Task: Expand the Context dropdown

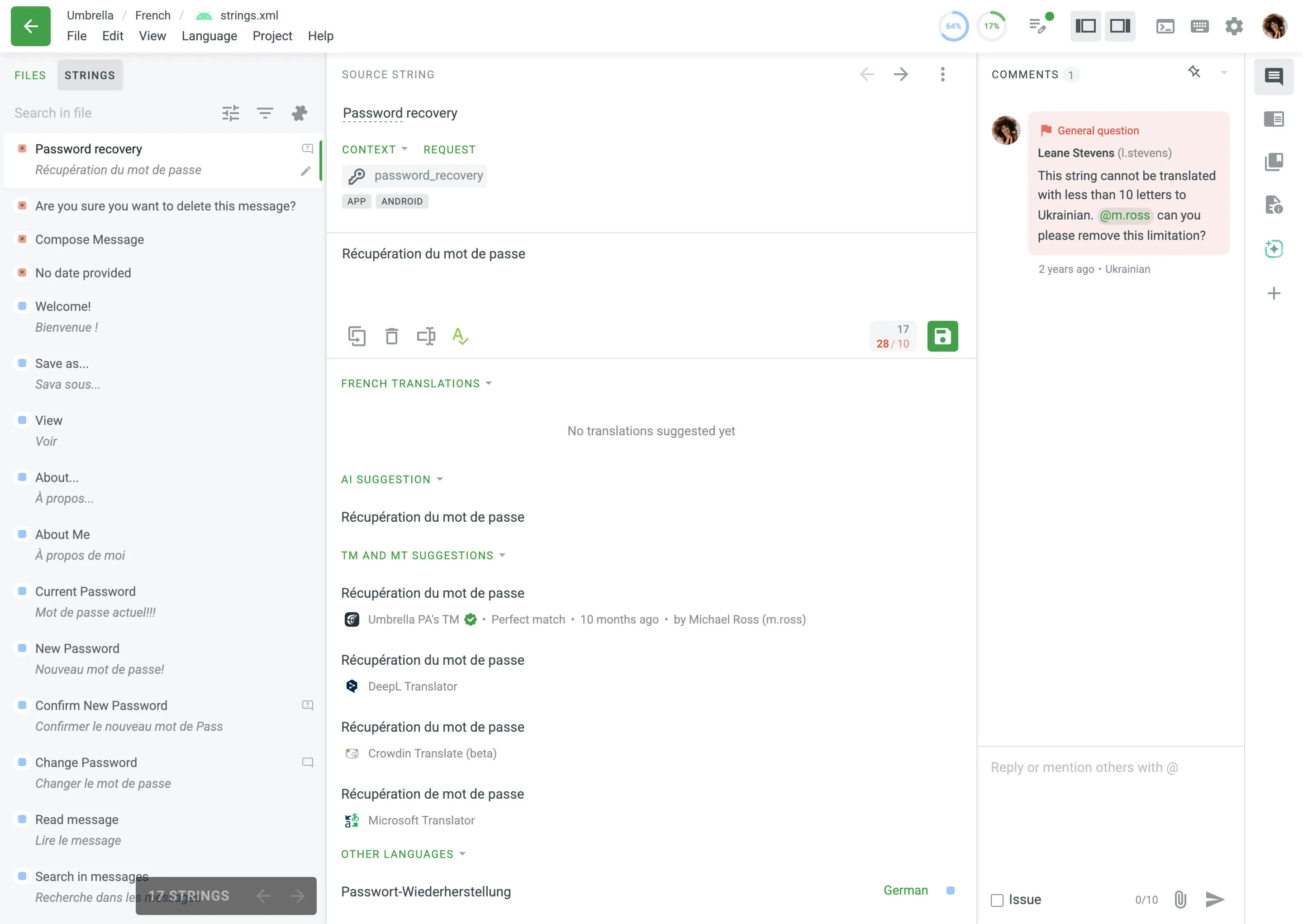Action: (374, 150)
